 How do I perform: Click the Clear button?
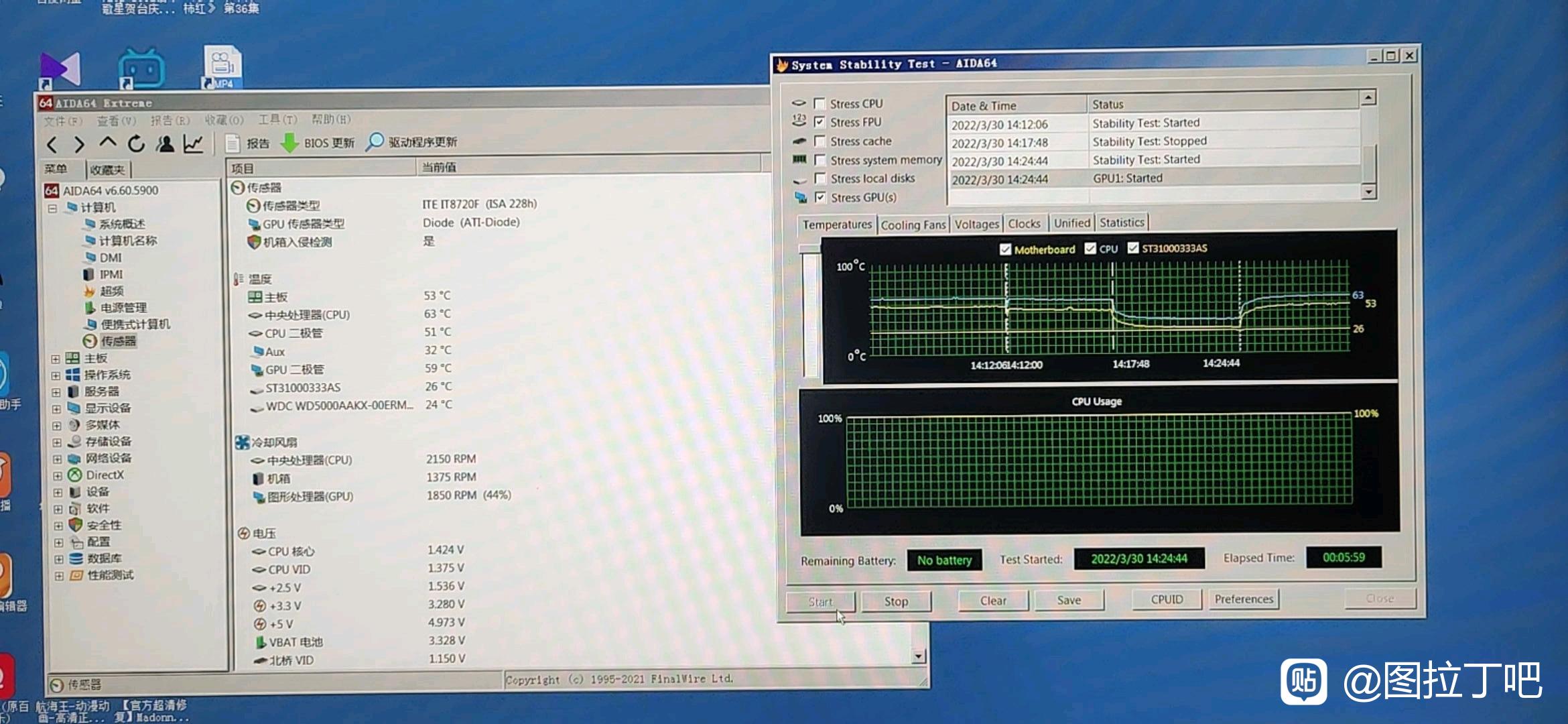[x=993, y=601]
